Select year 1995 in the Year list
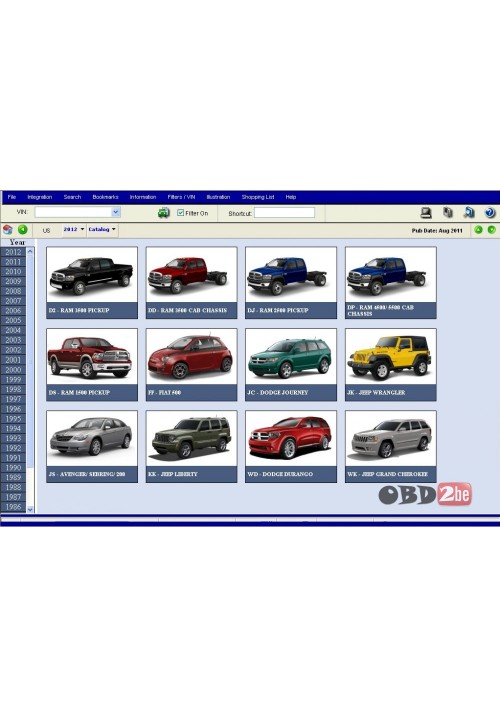This screenshot has width=500, height=717. tap(13, 419)
